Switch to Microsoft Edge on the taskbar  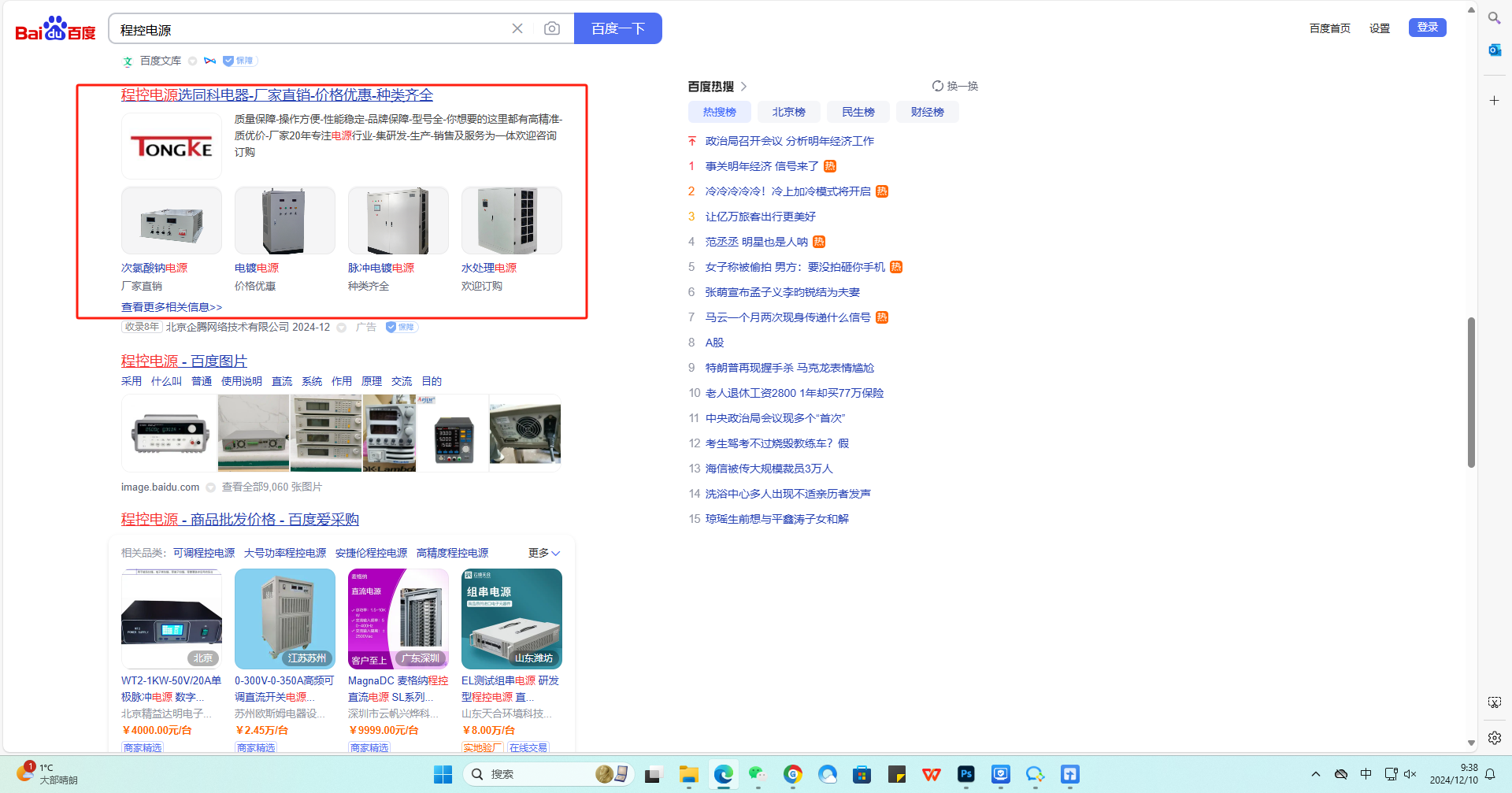pyautogui.click(x=724, y=775)
